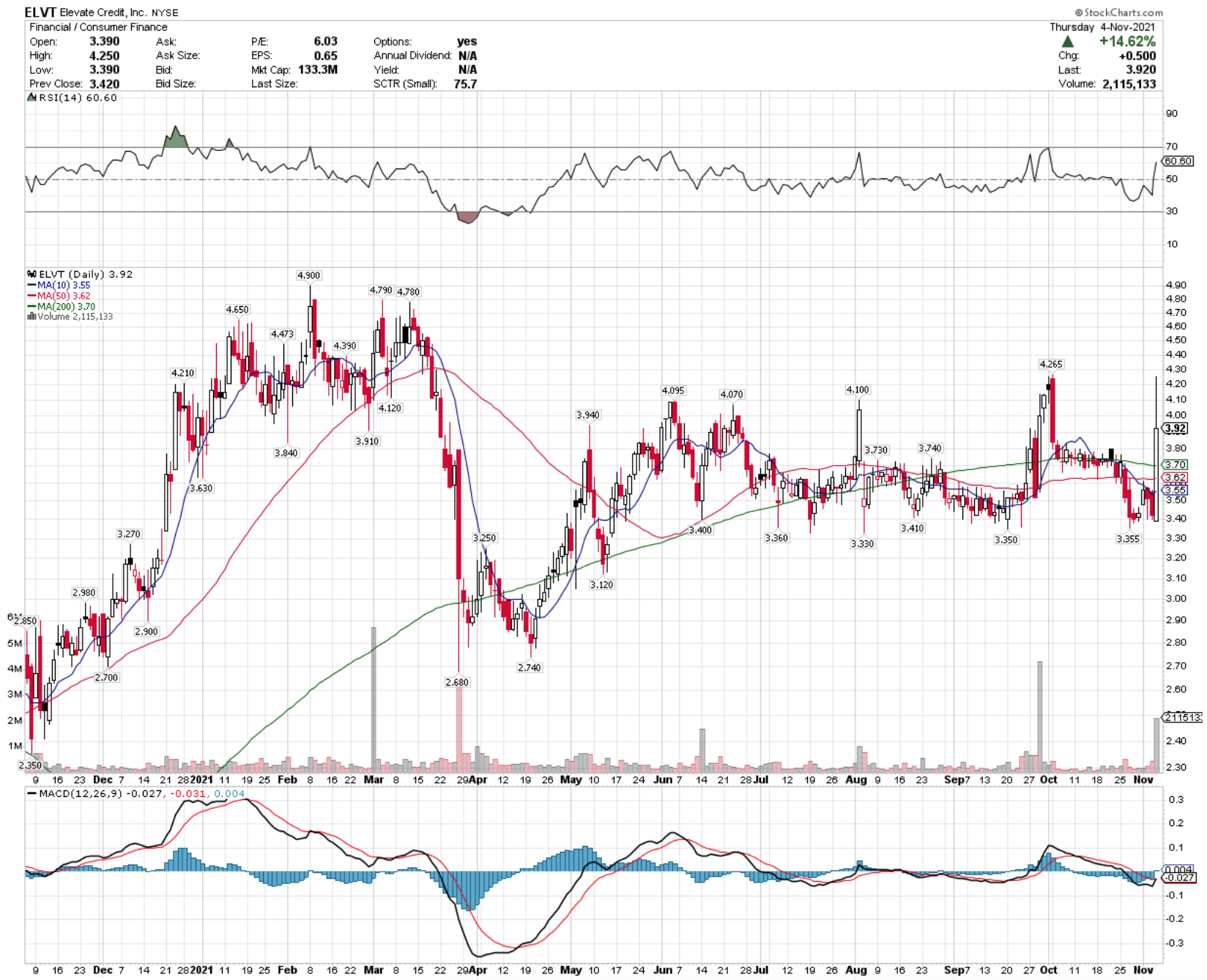Click the 3.940 May high label
Screen dimensions: 1207x980
coord(587,415)
